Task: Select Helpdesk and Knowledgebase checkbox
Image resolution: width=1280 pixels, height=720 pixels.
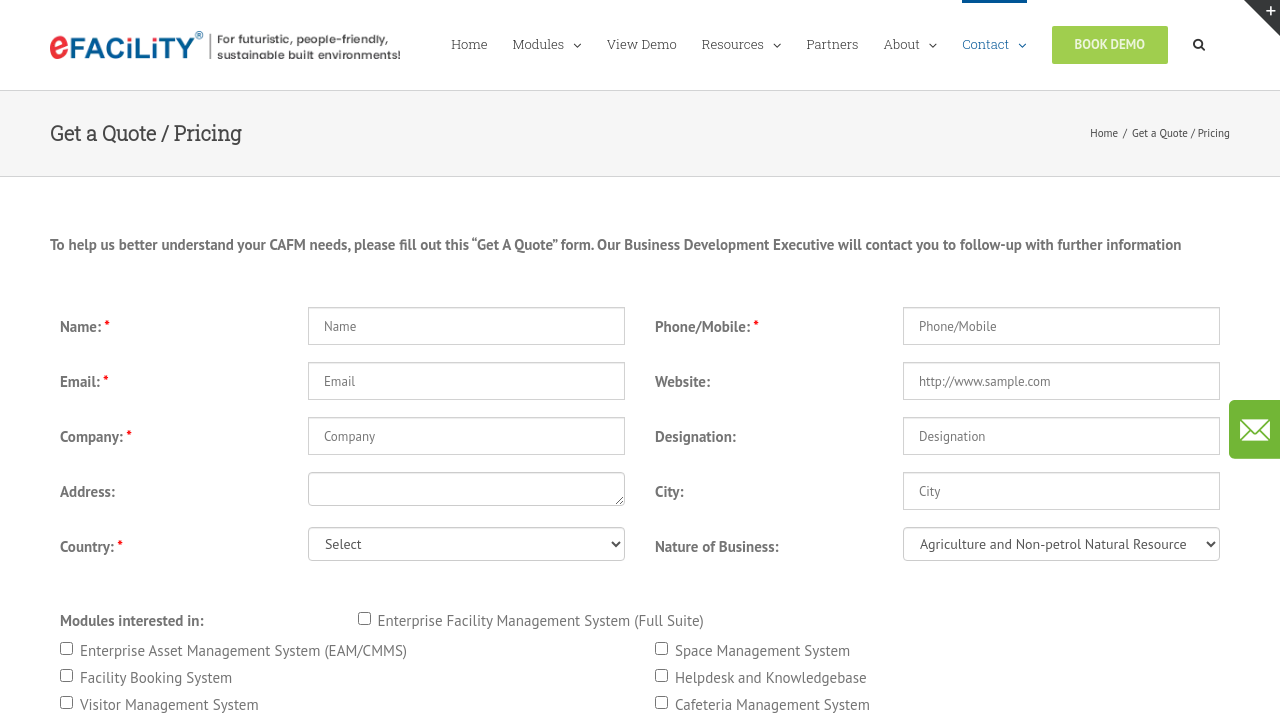Action: tap(661, 676)
